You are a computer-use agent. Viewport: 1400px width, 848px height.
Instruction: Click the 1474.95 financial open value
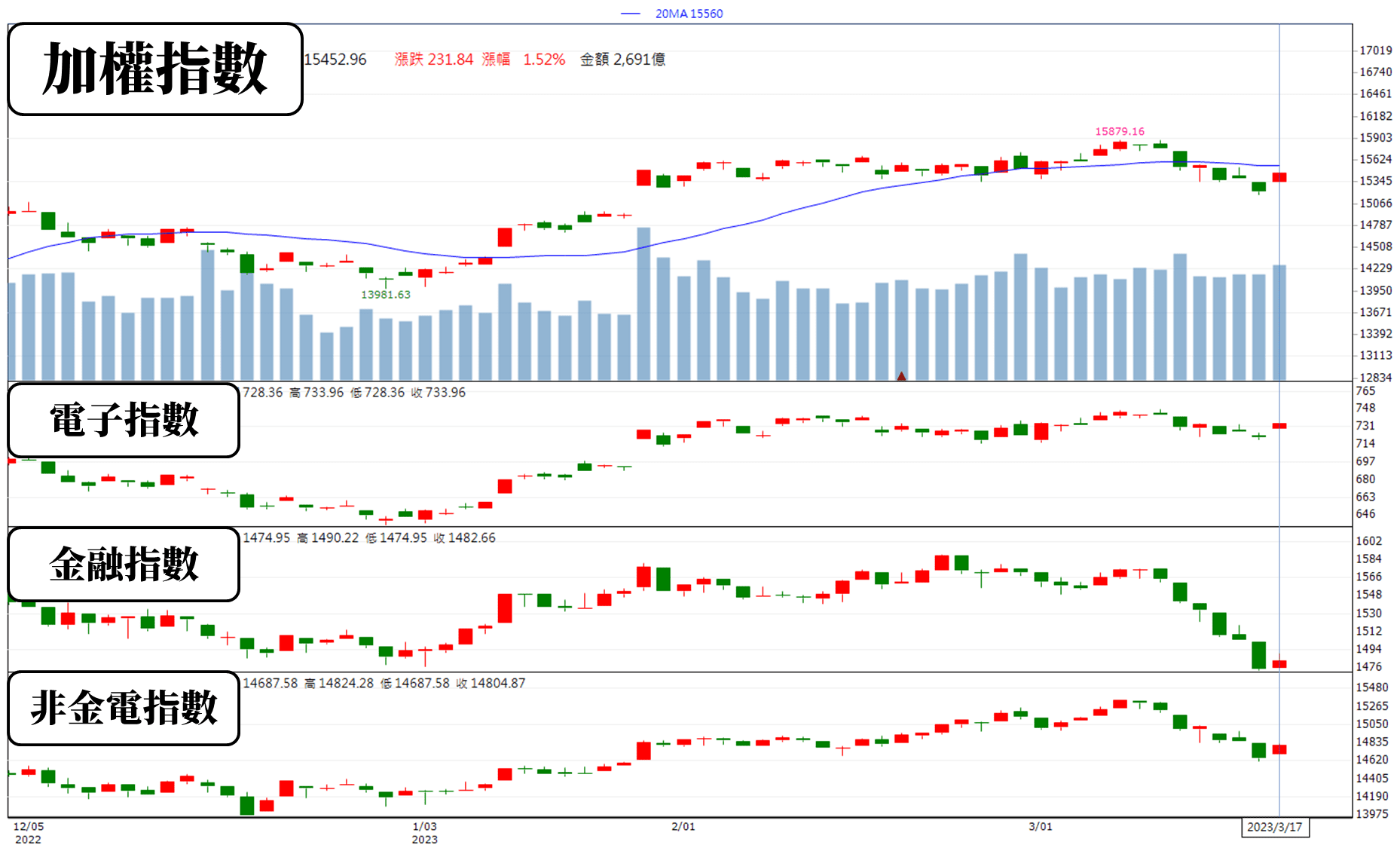[x=266, y=538]
